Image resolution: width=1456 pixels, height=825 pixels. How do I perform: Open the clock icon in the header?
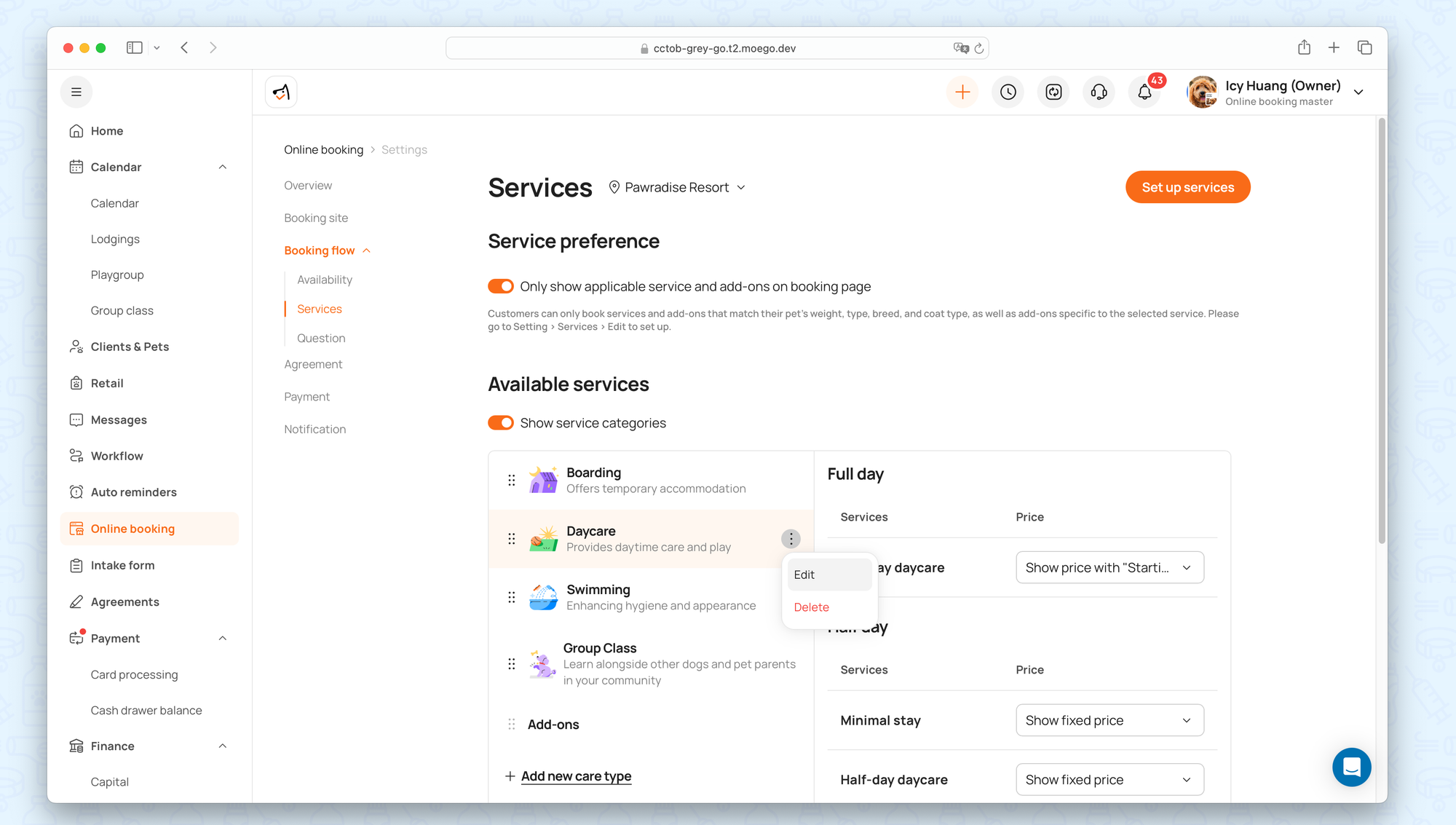coord(1008,92)
